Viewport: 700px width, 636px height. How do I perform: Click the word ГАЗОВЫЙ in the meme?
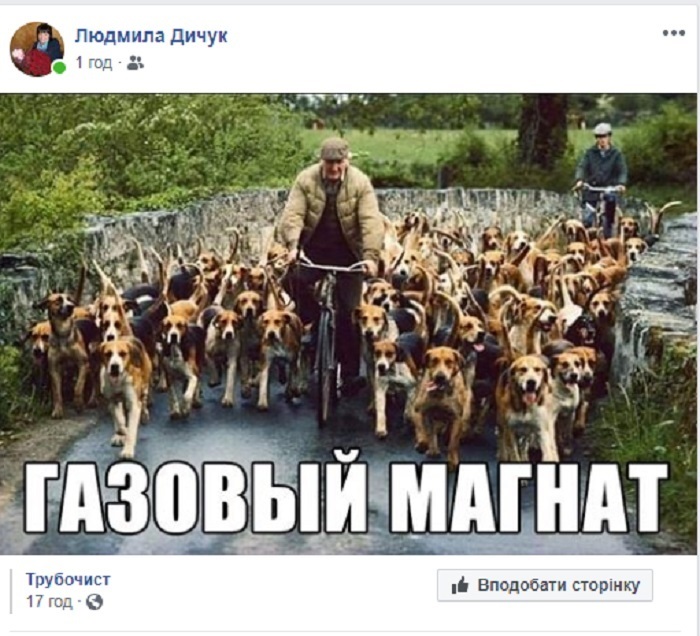pyautogui.click(x=195, y=498)
